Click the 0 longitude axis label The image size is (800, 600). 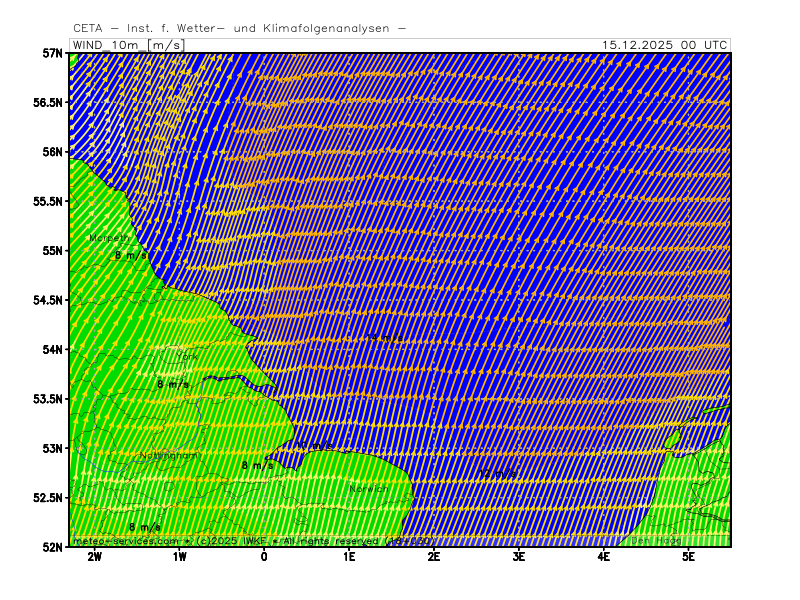(264, 556)
